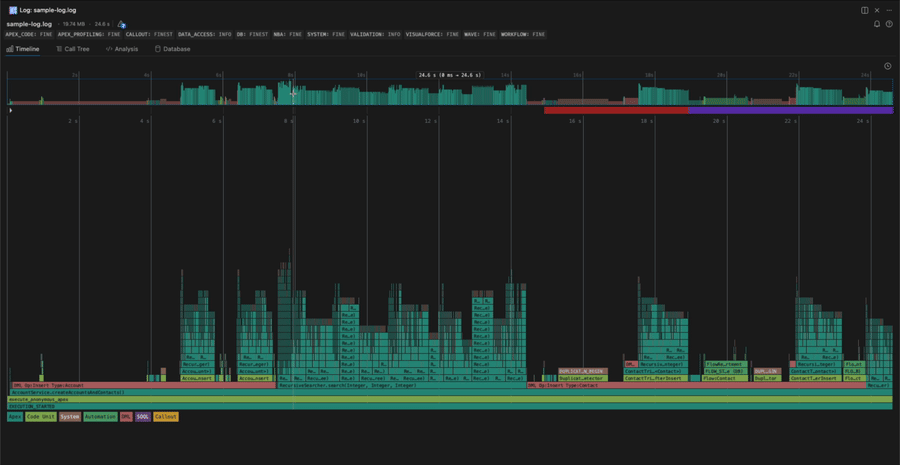This screenshot has width=900, height=465.
Task: Click the APEX_PROFILING: FINE log level badge
Action: 89,34
